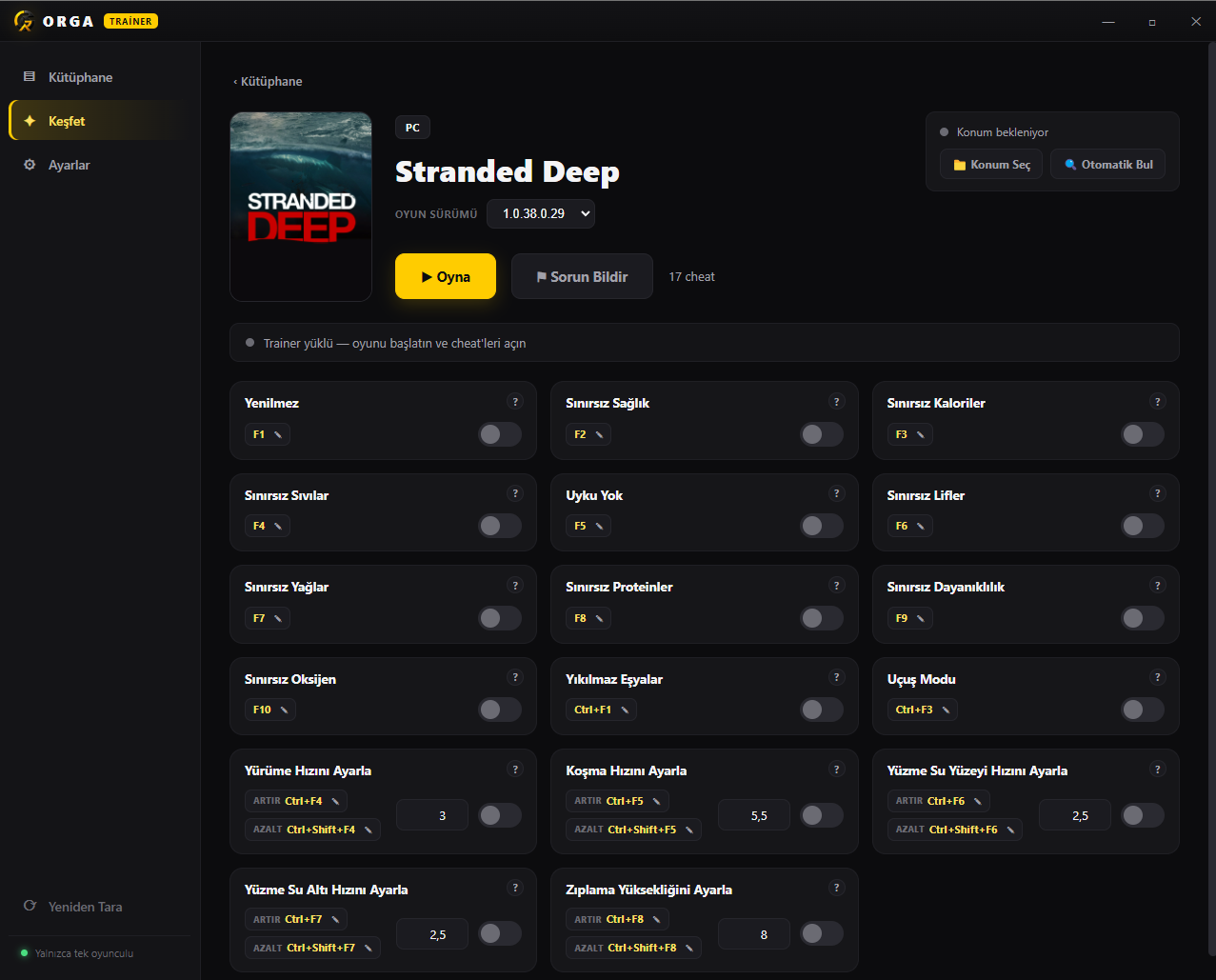Open help for Yenilmez cheat
Image resolution: width=1216 pixels, height=980 pixels.
coord(515,402)
